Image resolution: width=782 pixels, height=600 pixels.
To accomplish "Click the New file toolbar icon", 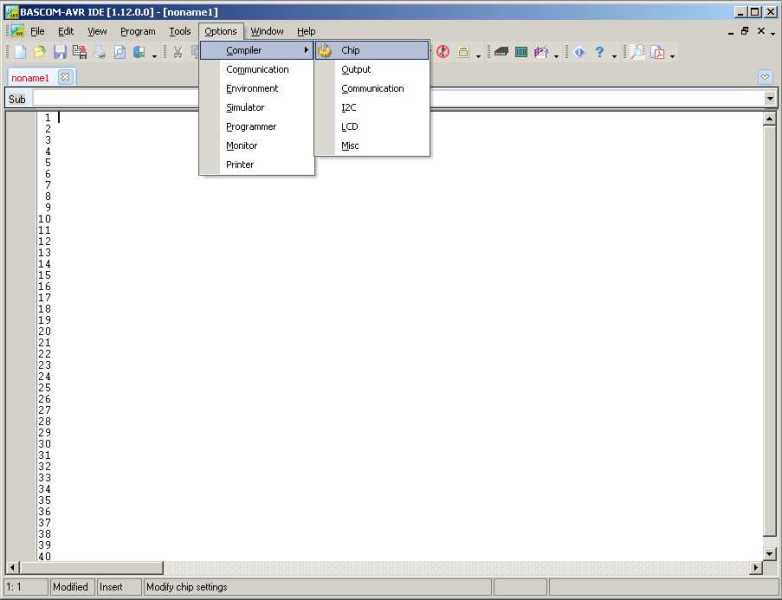I will (x=20, y=51).
